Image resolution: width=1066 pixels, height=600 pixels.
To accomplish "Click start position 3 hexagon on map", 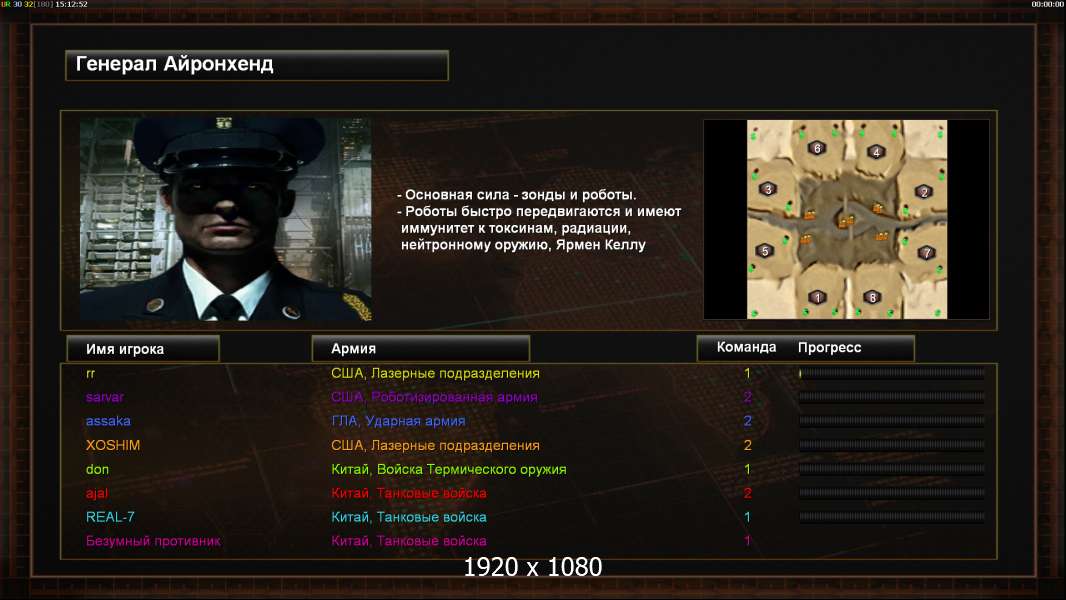I will pyautogui.click(x=768, y=189).
